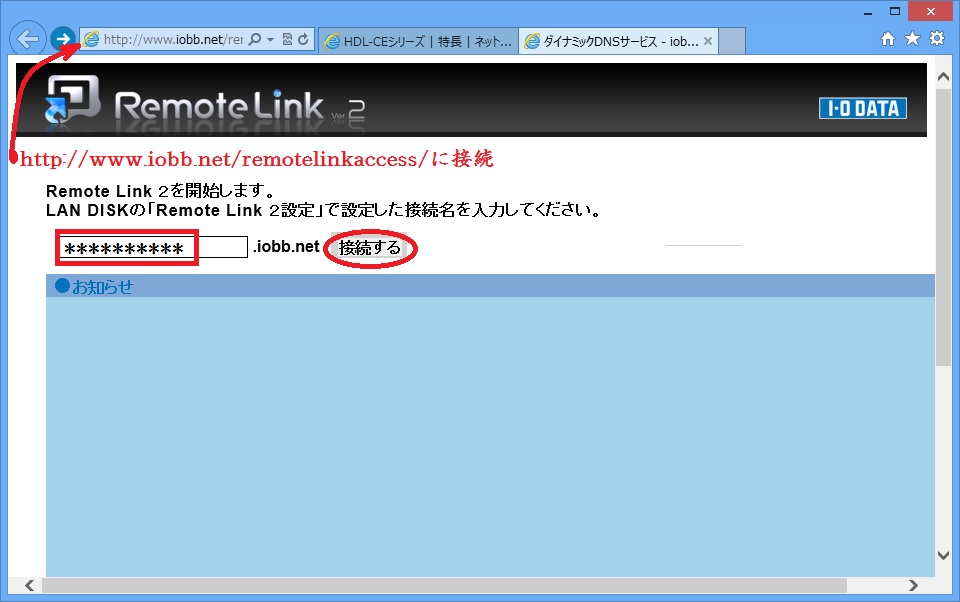This screenshot has width=960, height=602.
Task: Open Favorites star icon
Action: (x=912, y=39)
